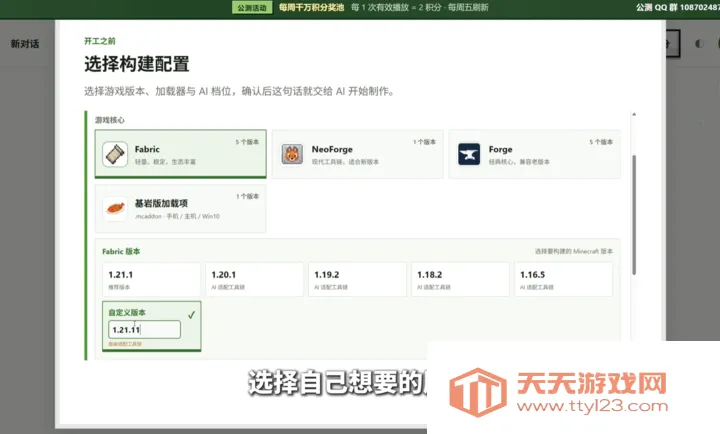Click the 选择要构建的 Minecraft 版本 hint
This screenshot has height=434, width=720.
click(574, 251)
